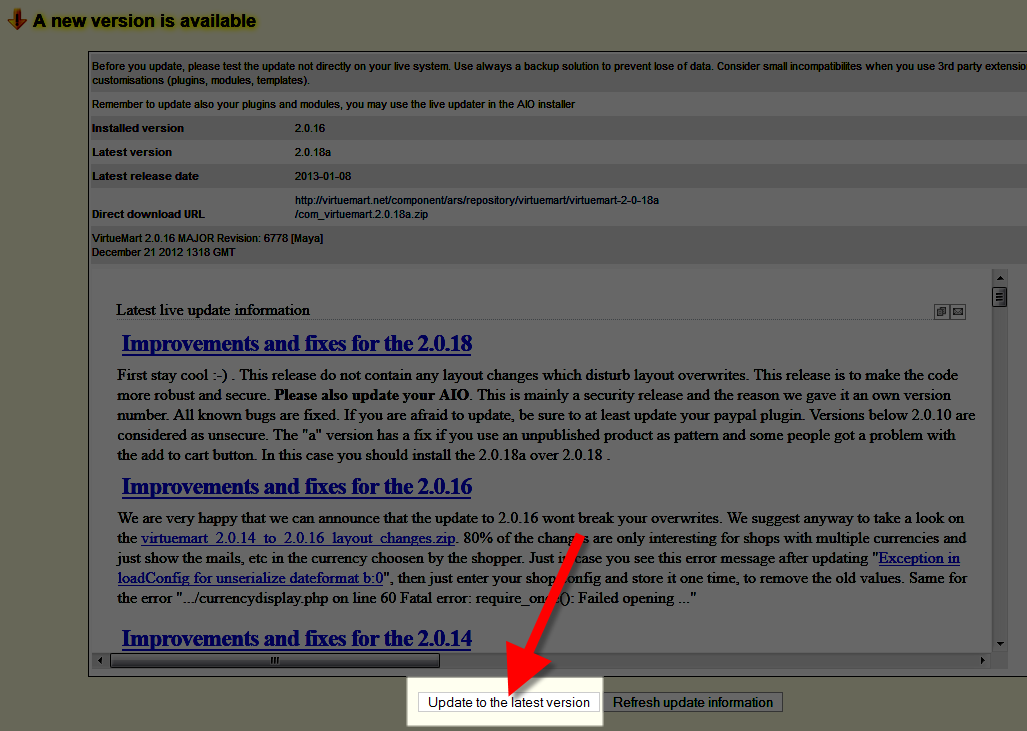
Task: Click the horizontal scrollbar thumb
Action: pyautogui.click(x=274, y=660)
